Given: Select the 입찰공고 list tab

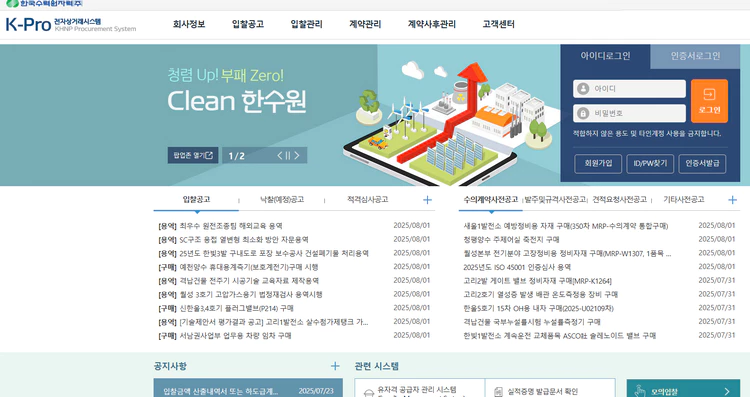Looking at the screenshot, I should tap(196, 199).
